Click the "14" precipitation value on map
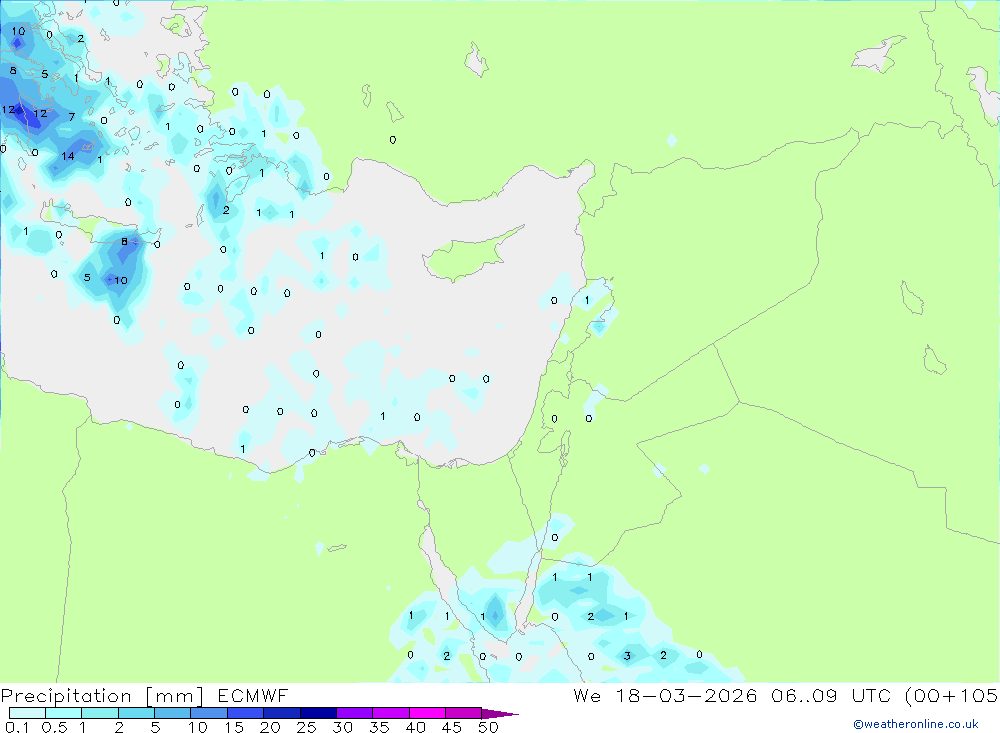The height and width of the screenshot is (733, 1000). point(68,156)
